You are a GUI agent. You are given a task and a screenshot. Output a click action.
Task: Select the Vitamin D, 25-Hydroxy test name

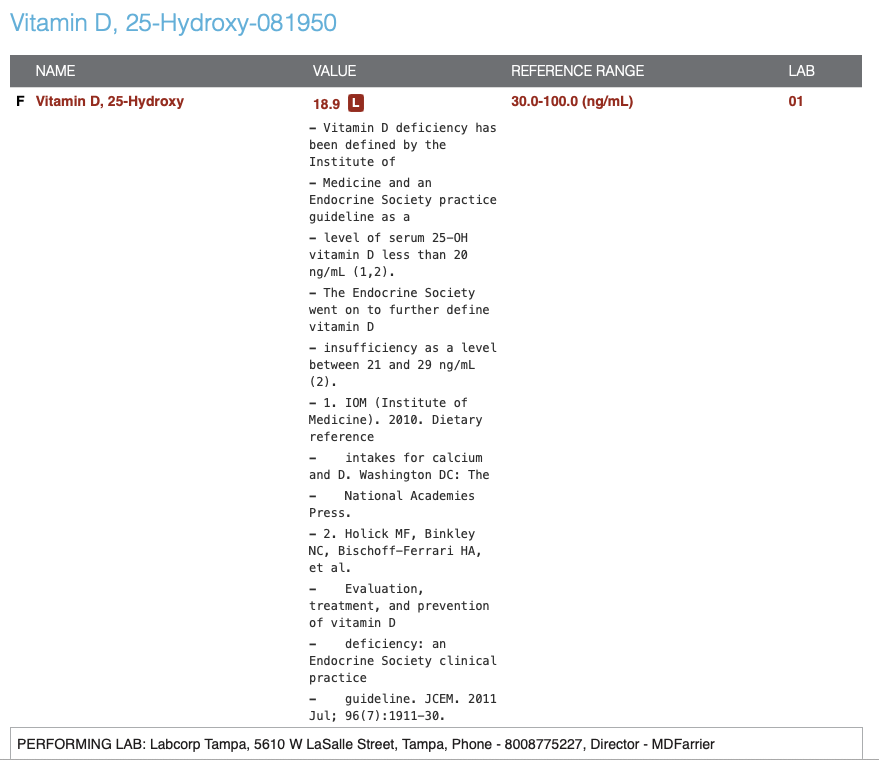(x=110, y=101)
